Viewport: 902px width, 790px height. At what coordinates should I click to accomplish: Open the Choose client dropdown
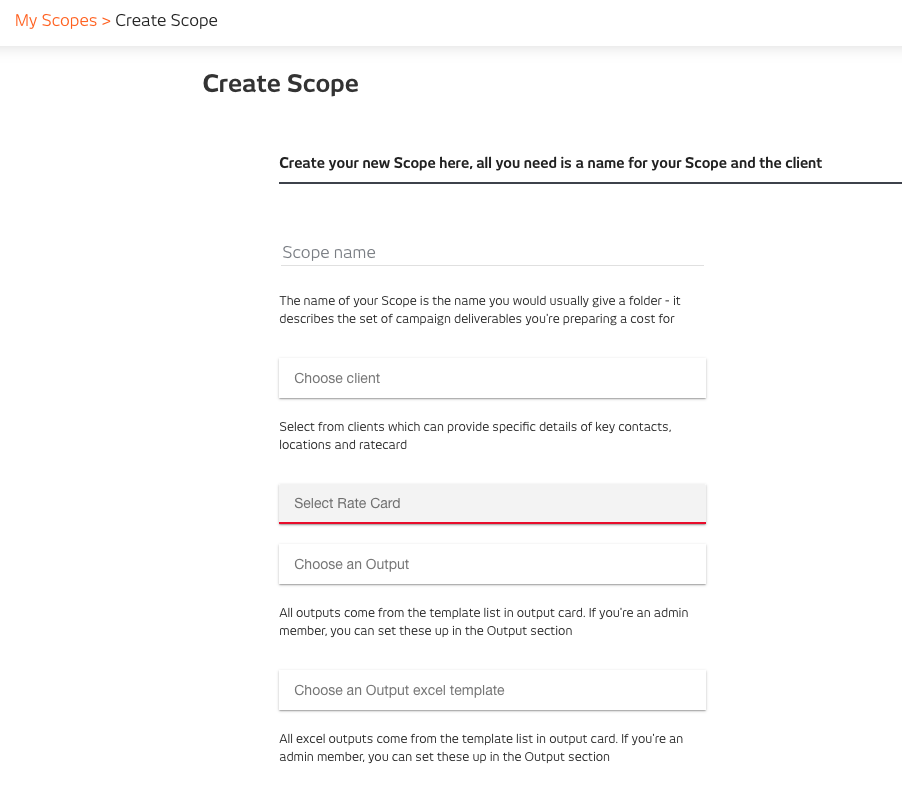(x=492, y=378)
